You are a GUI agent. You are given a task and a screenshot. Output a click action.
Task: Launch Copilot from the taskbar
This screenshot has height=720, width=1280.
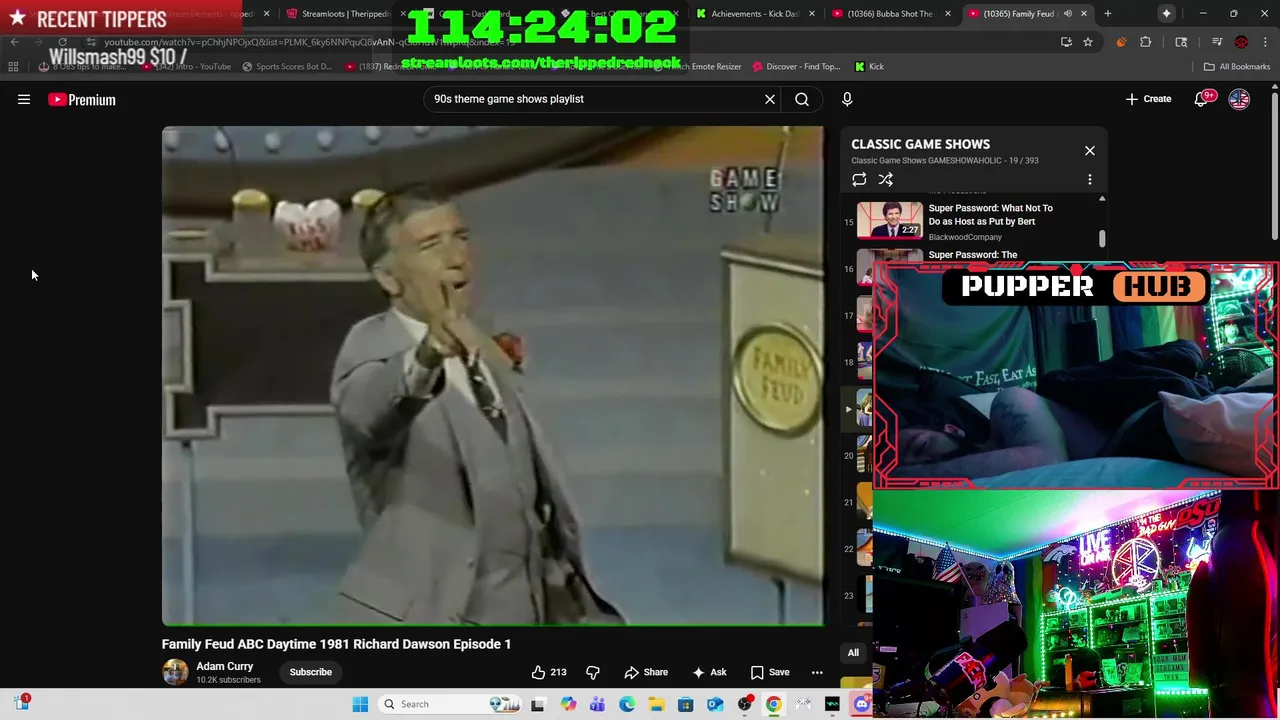pos(569,704)
